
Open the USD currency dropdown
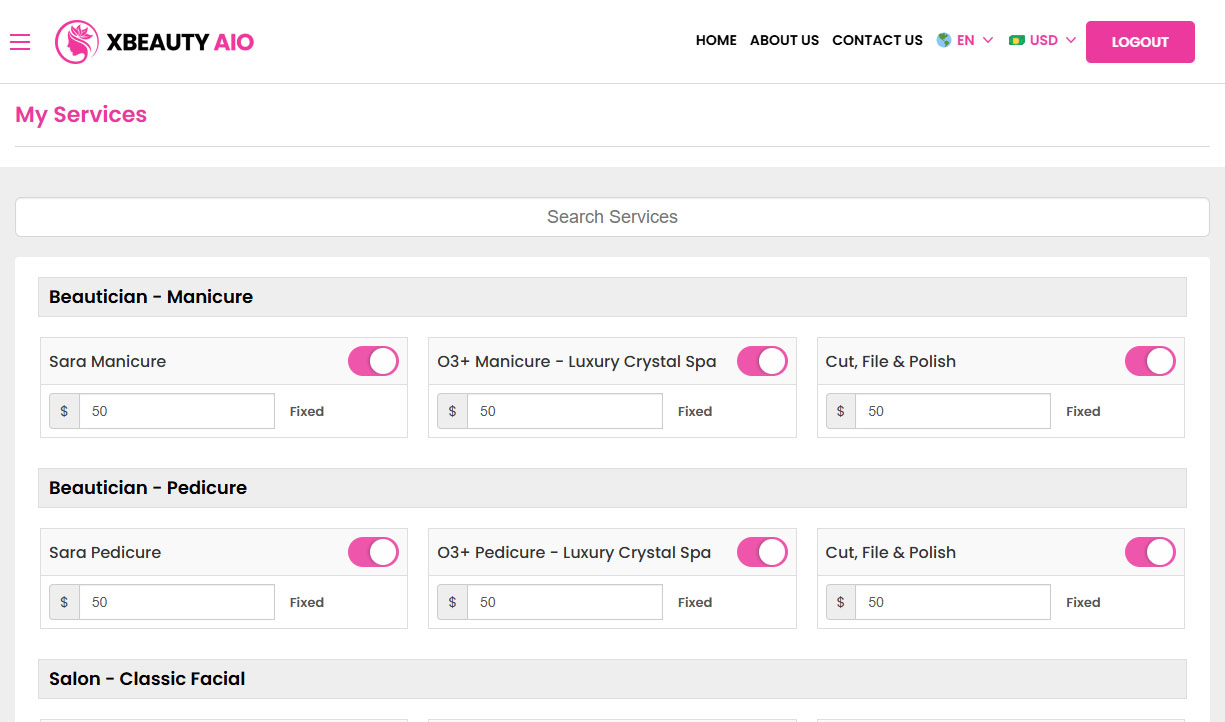[x=1046, y=40]
